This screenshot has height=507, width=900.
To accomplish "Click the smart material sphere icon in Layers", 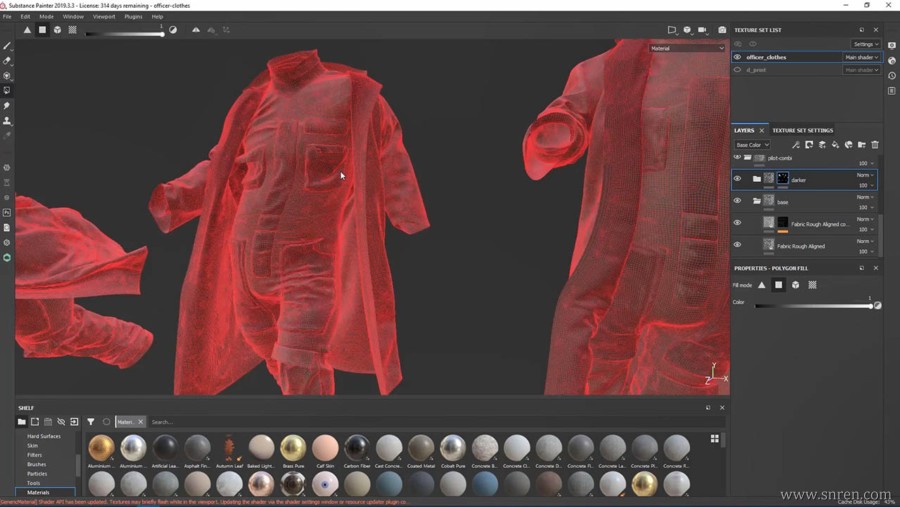I will point(848,145).
